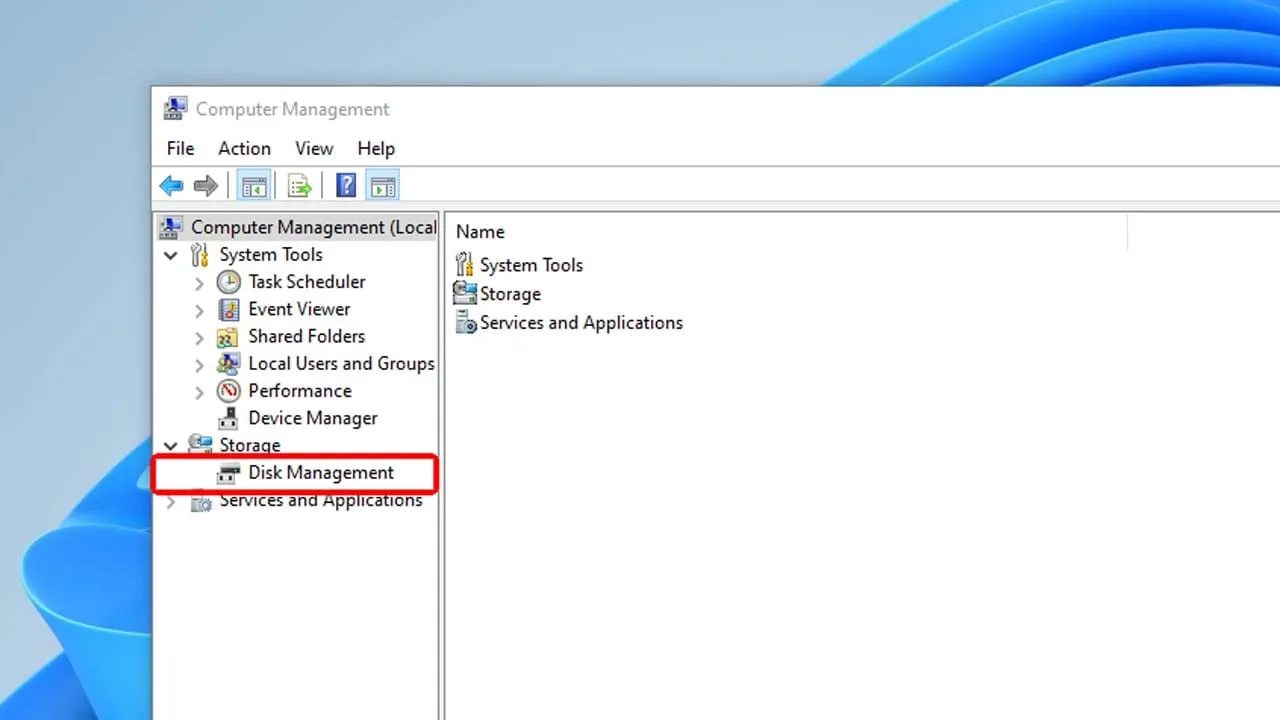Click the Storage icon in the tree
The width and height of the screenshot is (1280, 720).
pos(200,445)
